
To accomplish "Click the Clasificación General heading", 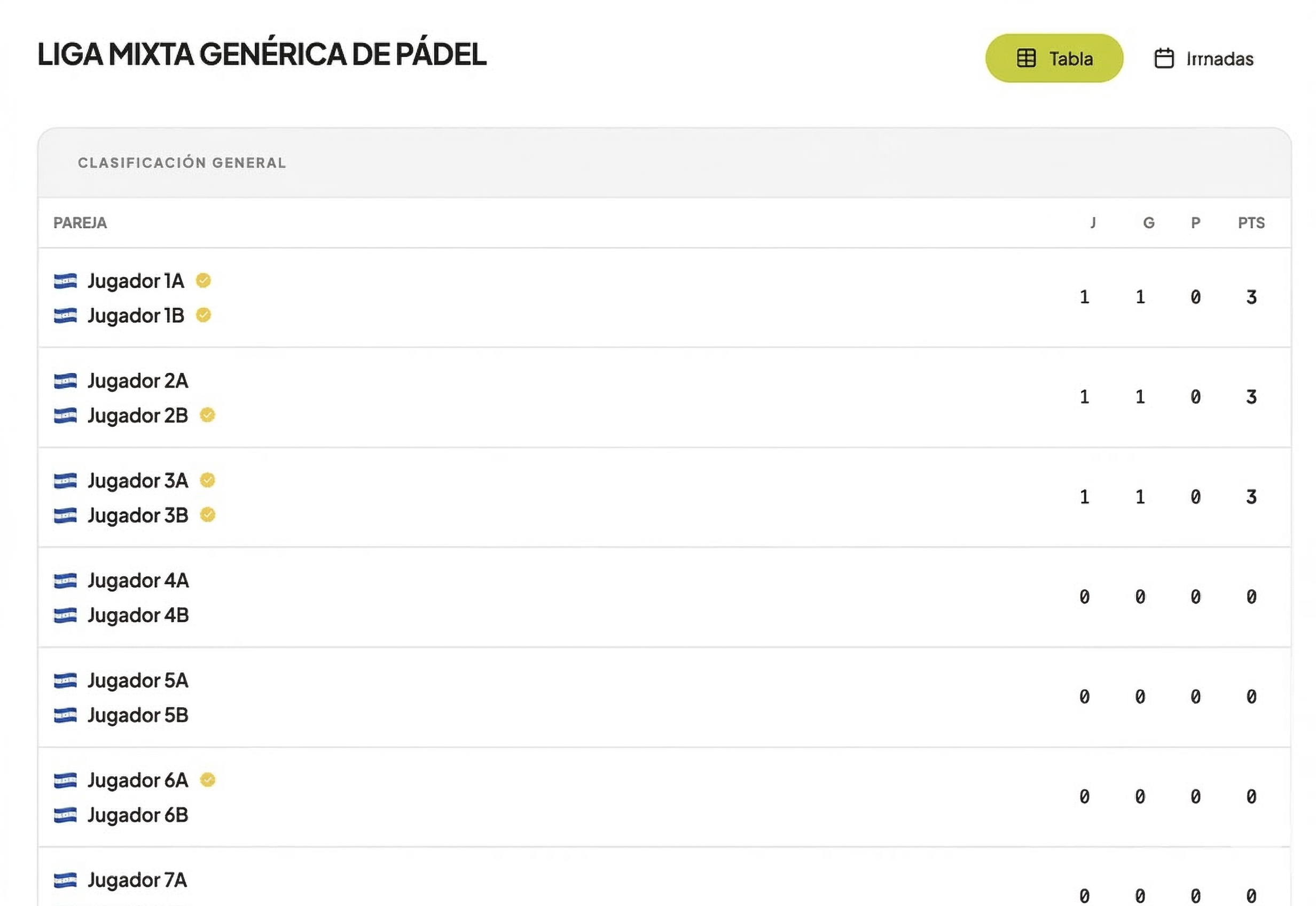I will (x=182, y=163).
